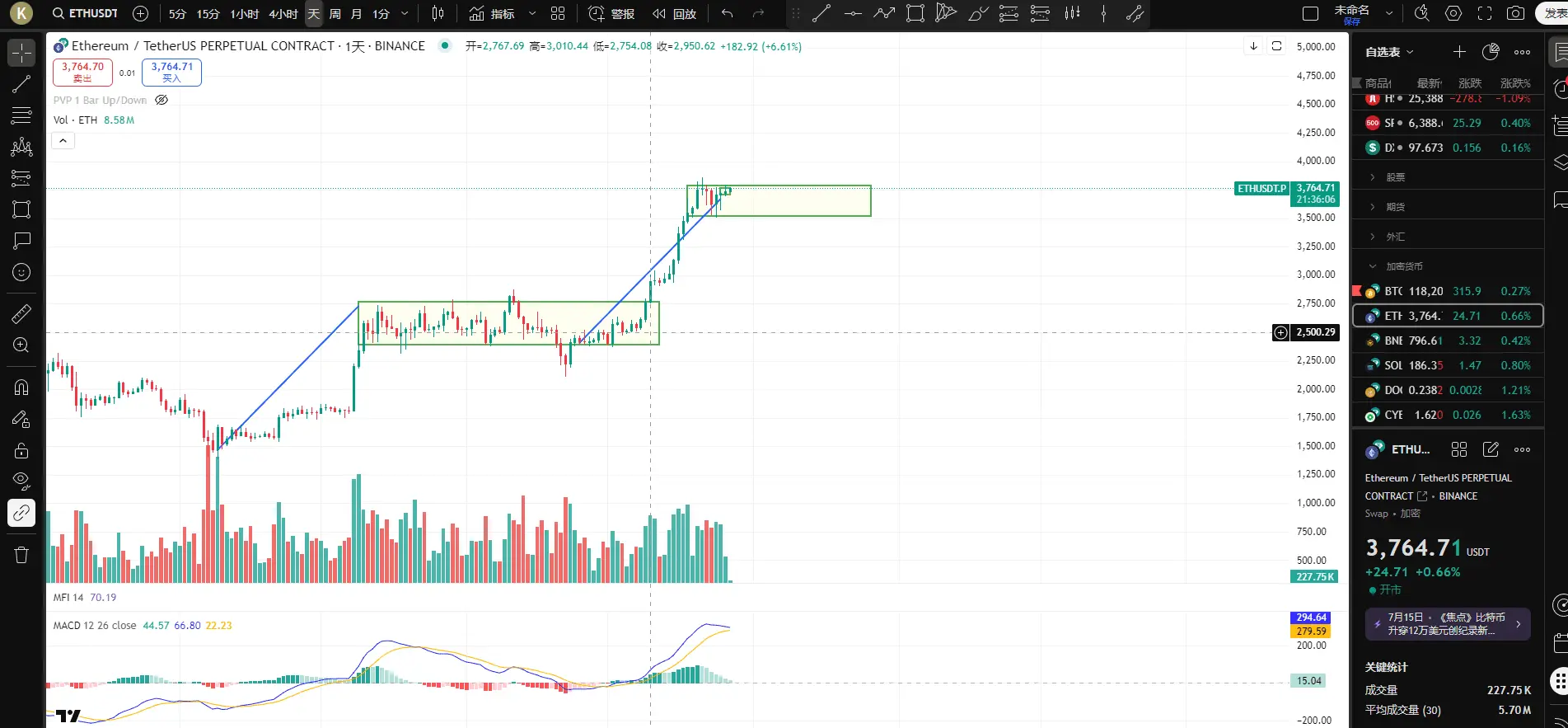Expand the indicators favorites dropdown arrow
This screenshot has height=728, width=1568.
click(532, 14)
